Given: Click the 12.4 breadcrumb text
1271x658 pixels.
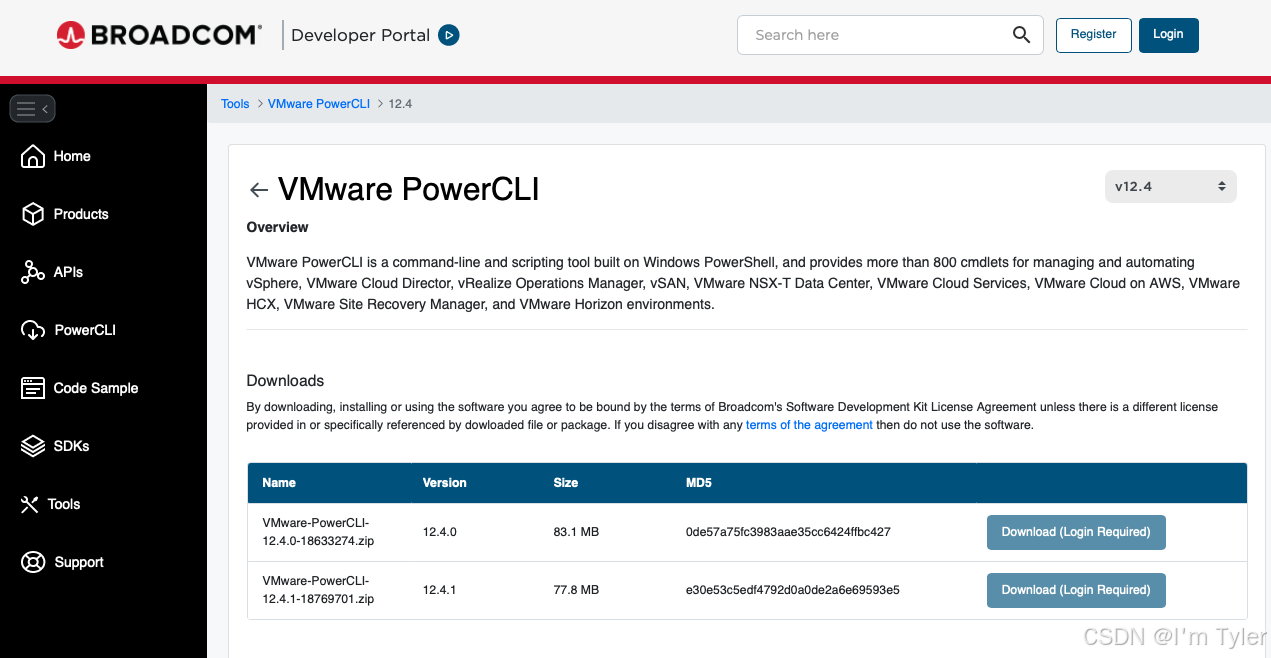Looking at the screenshot, I should click(400, 104).
